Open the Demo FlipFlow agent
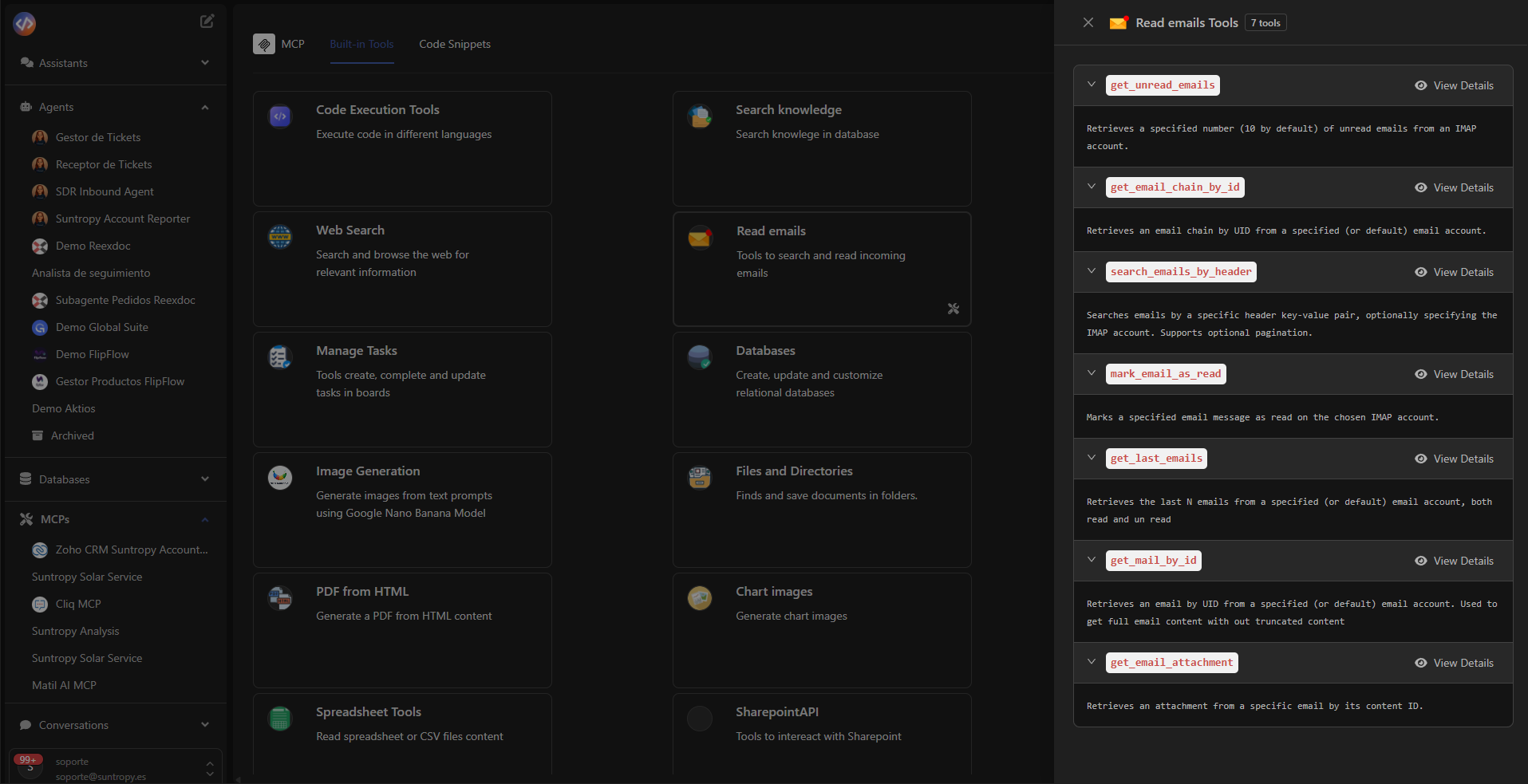Viewport: 1528px width, 784px height. (93, 354)
